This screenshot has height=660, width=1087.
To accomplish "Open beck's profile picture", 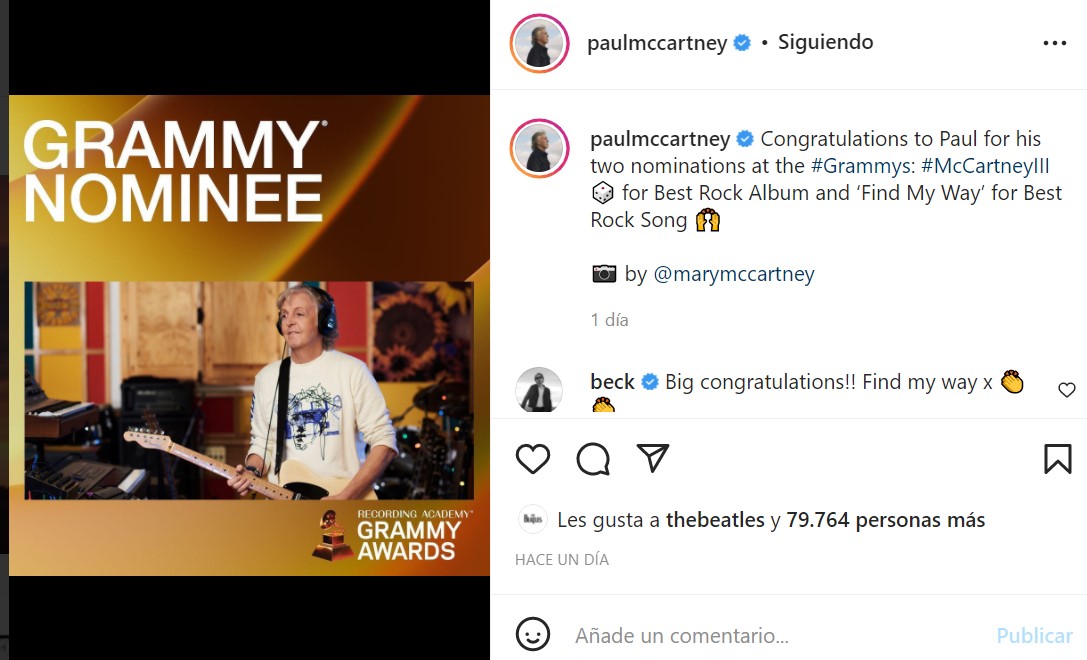I will pyautogui.click(x=539, y=390).
